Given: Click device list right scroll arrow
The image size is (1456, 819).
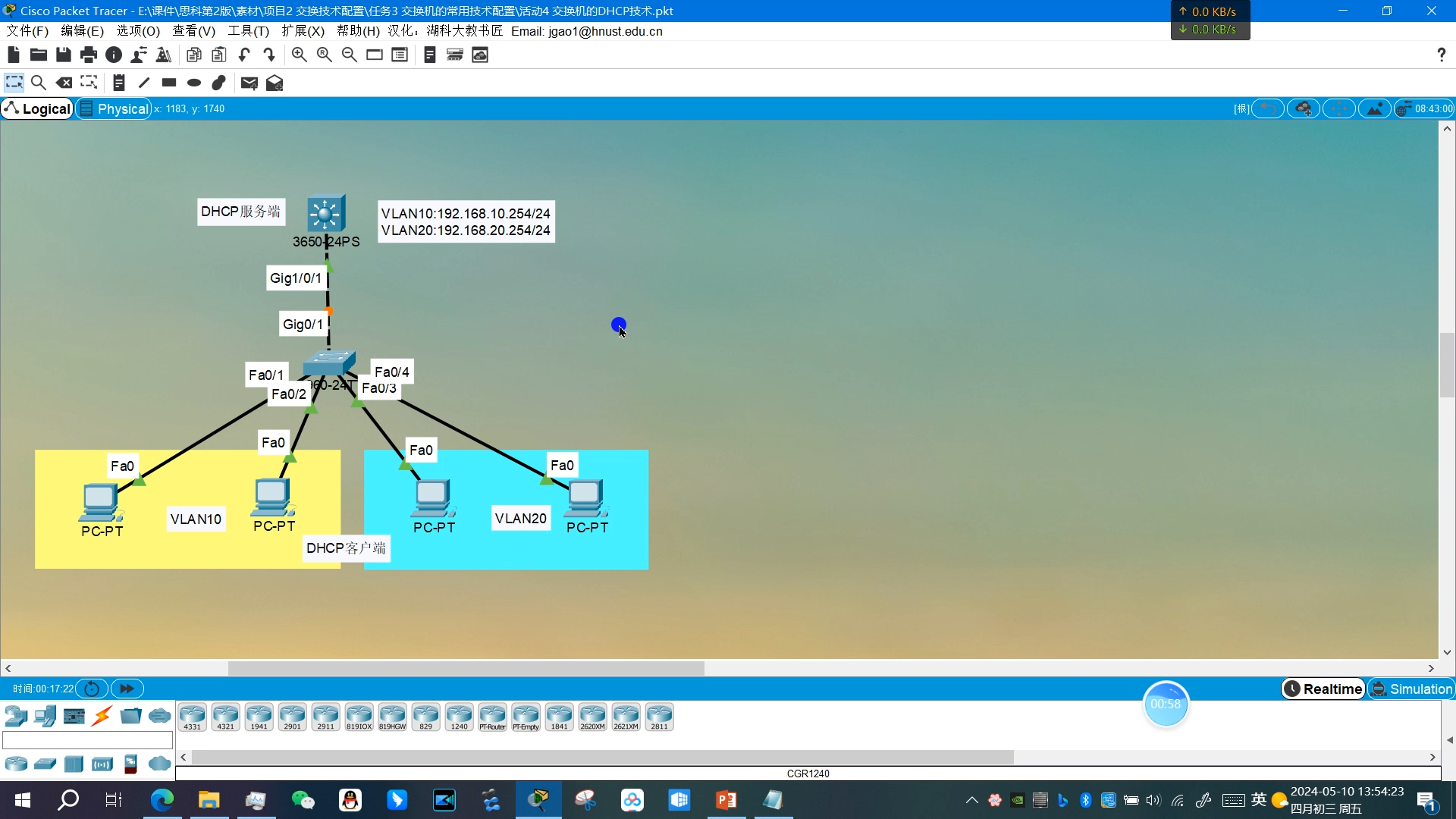Looking at the screenshot, I should click(1432, 757).
